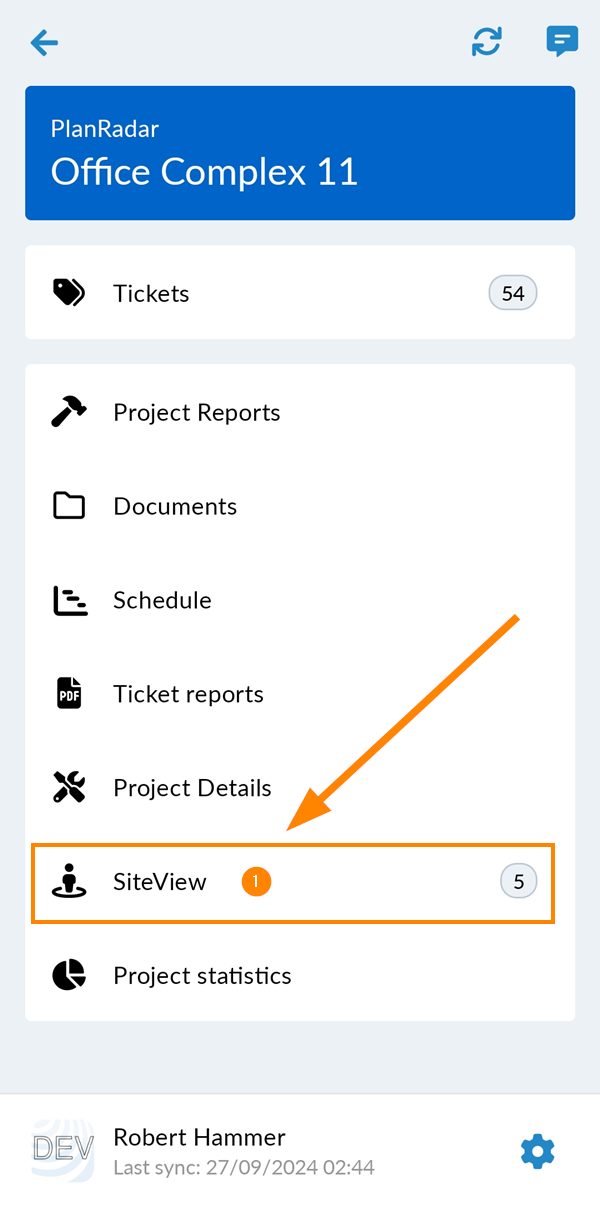This screenshot has width=600, height=1215.
Task: Tap the back arrow icon
Action: point(44,42)
